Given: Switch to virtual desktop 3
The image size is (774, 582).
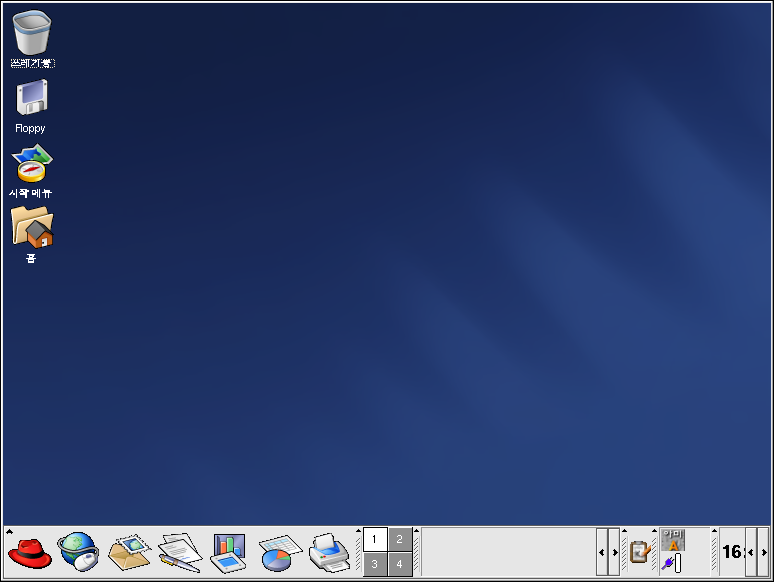Looking at the screenshot, I should (375, 565).
